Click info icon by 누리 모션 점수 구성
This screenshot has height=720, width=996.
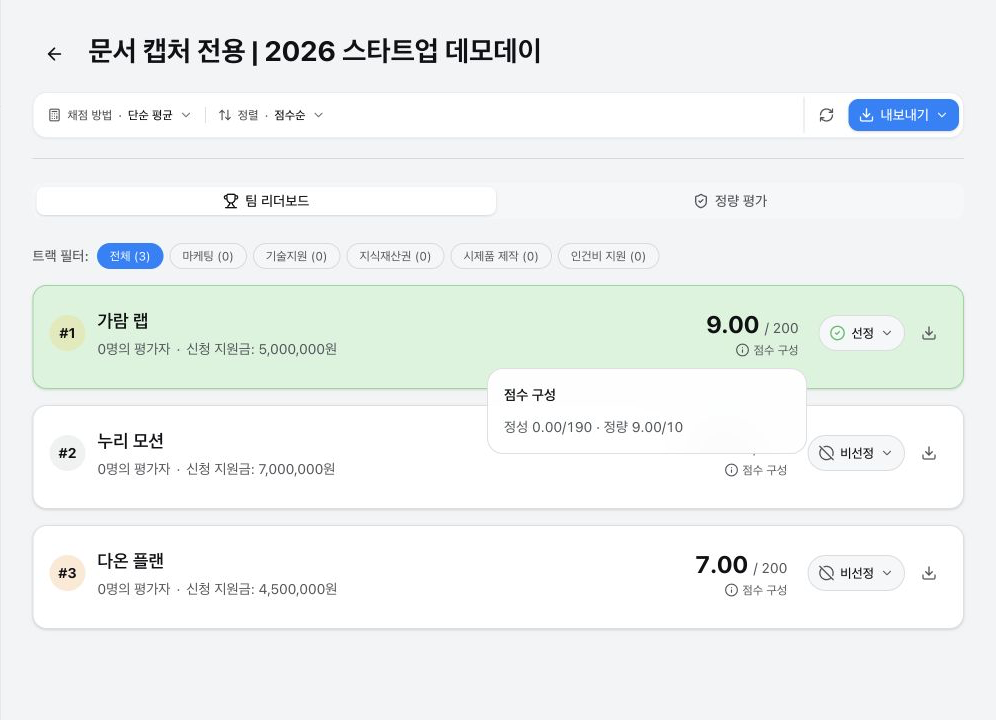coord(731,470)
